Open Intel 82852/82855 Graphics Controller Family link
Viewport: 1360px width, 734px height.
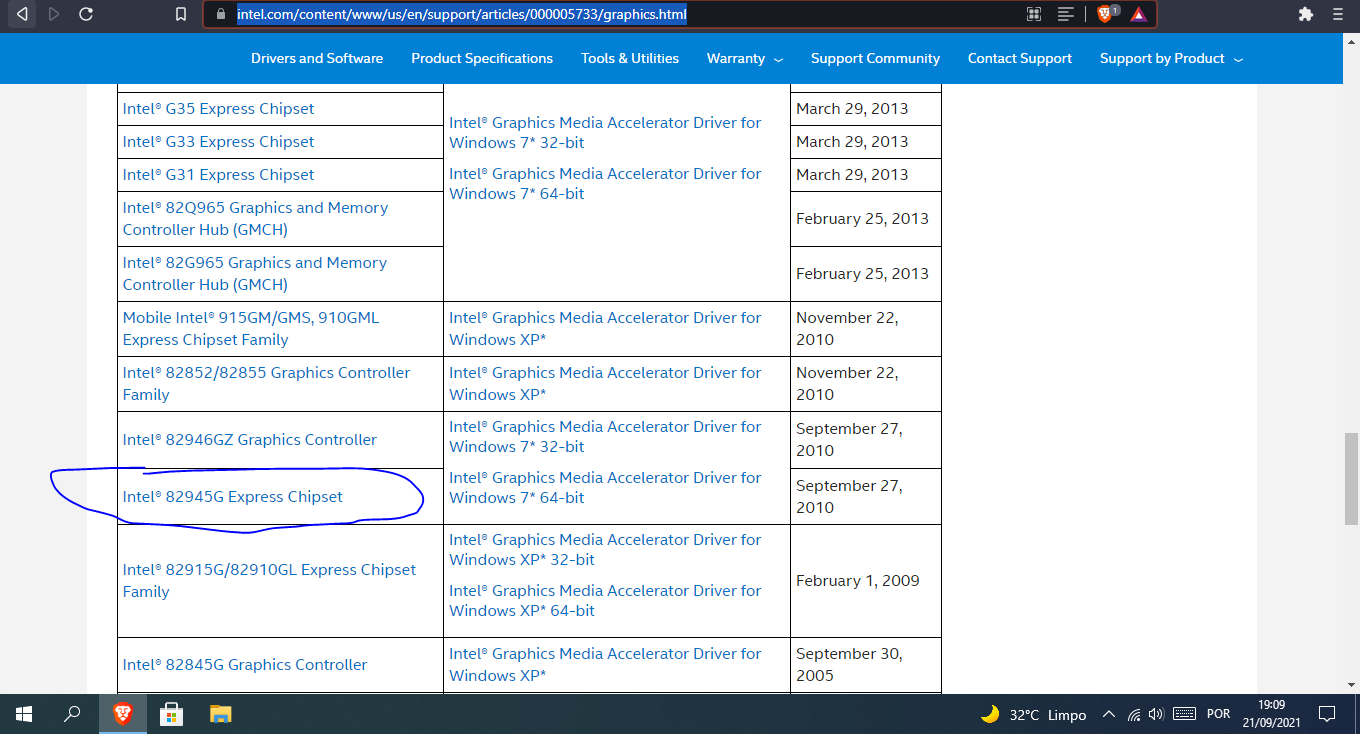(266, 384)
